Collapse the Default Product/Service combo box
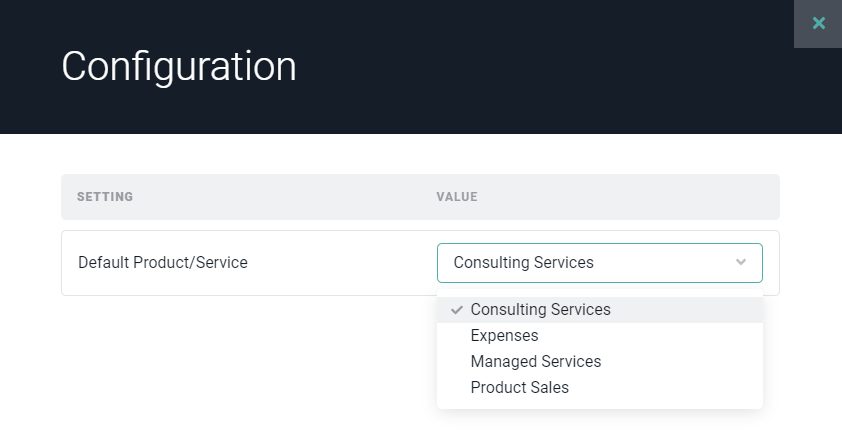 (x=598, y=263)
